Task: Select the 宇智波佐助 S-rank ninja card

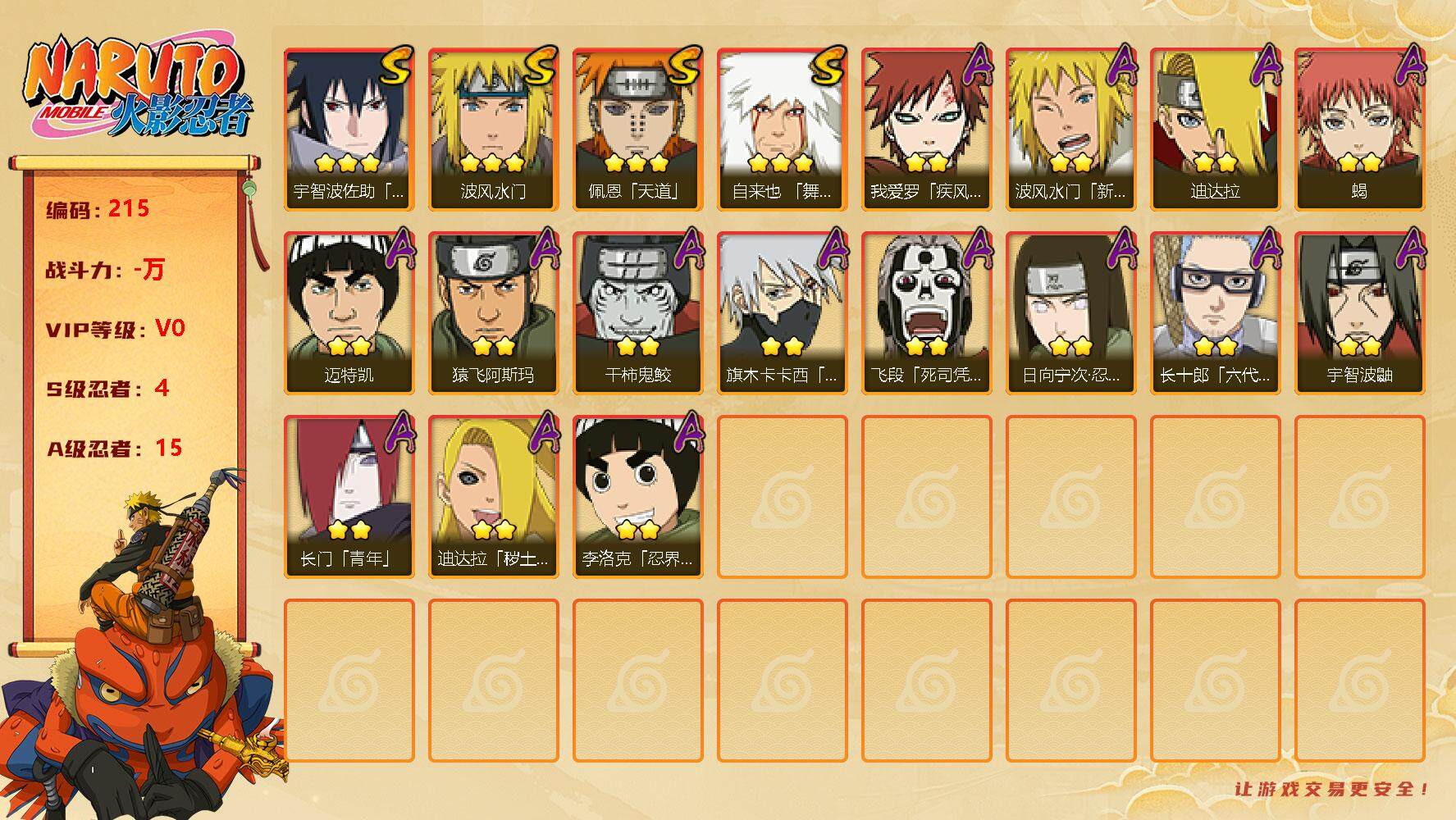Action: click(349, 130)
